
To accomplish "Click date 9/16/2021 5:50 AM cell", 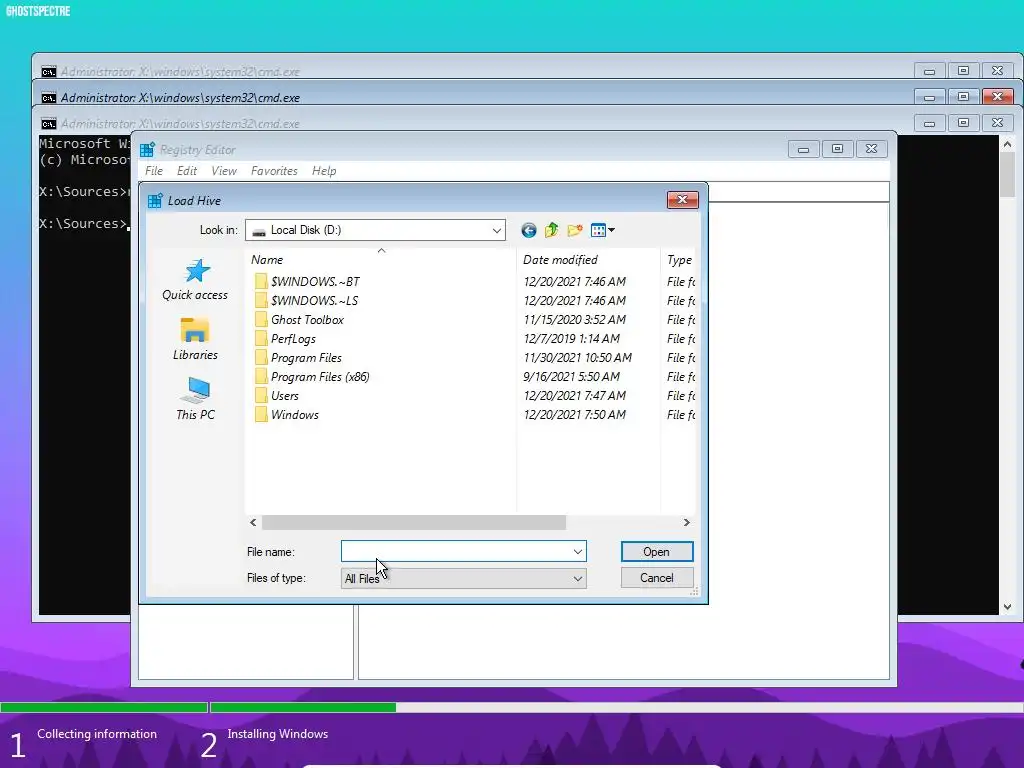I will [571, 376].
